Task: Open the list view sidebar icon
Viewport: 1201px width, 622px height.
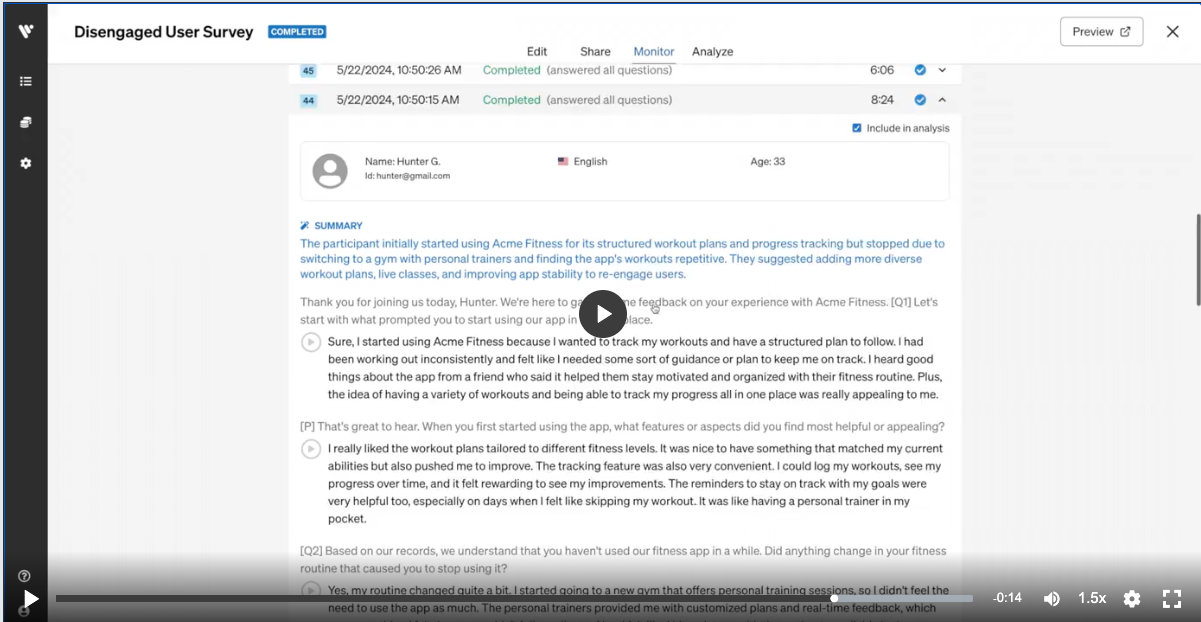Action: tap(26, 81)
